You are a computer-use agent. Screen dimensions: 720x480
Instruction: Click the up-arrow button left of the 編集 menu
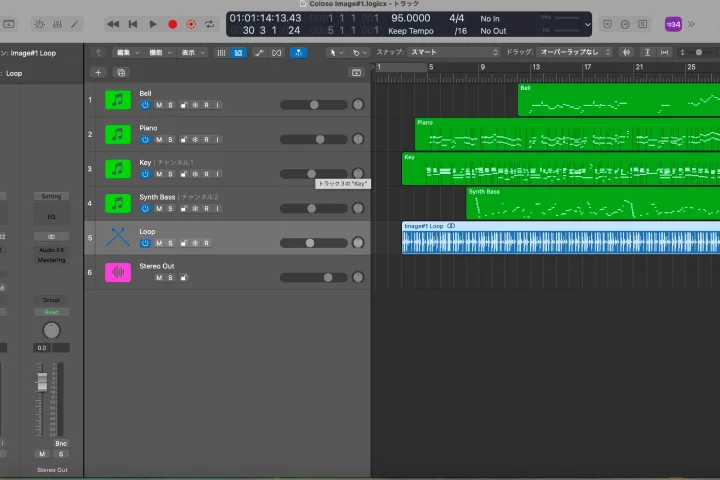click(98, 53)
